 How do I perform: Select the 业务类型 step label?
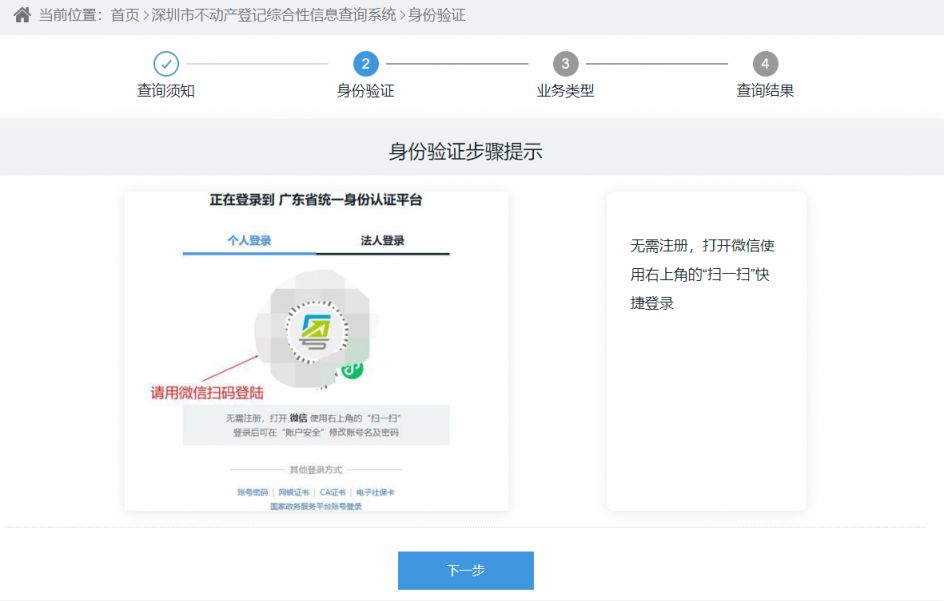coord(565,90)
